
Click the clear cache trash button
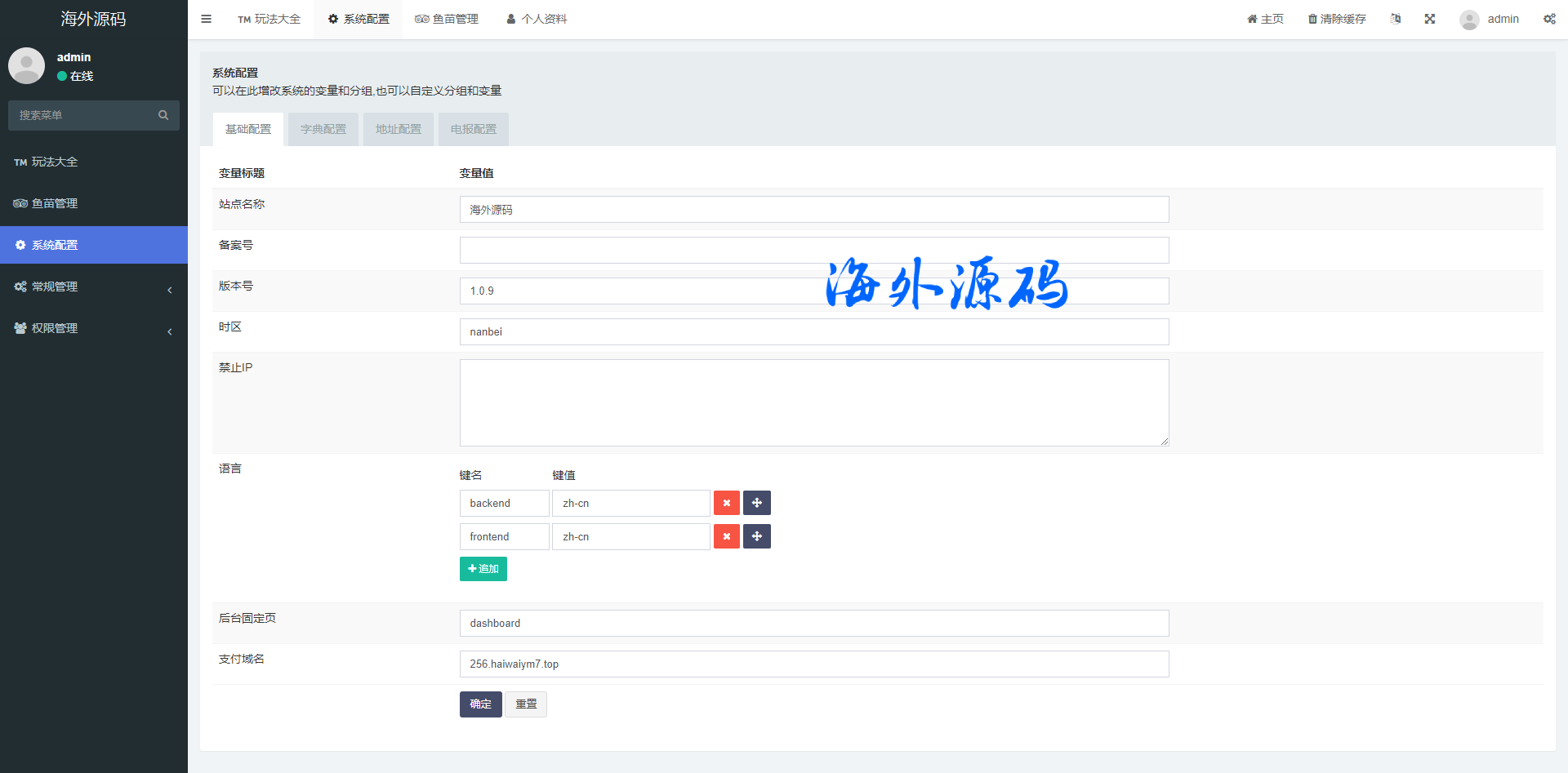(x=1337, y=19)
